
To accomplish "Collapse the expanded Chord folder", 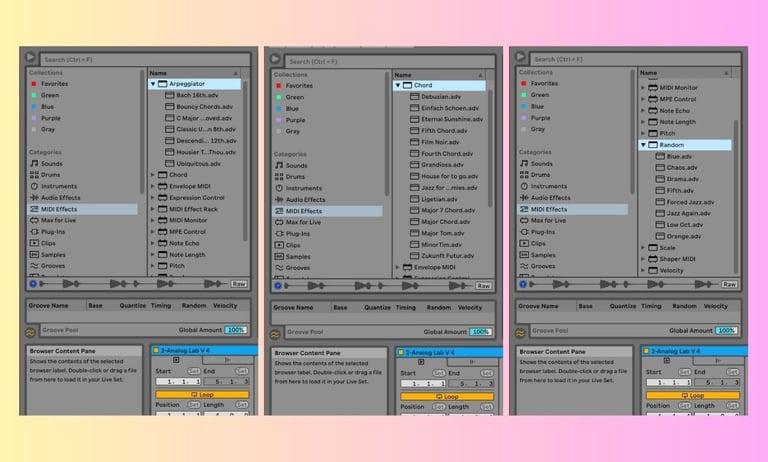I will point(398,85).
